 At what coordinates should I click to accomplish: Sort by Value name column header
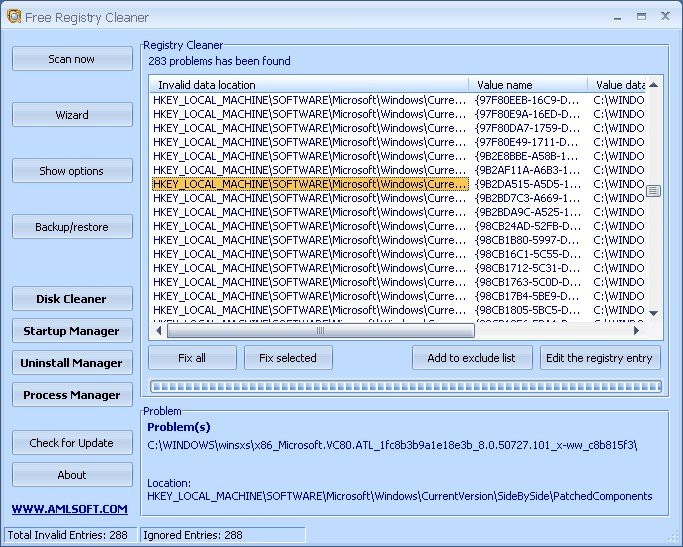click(528, 84)
